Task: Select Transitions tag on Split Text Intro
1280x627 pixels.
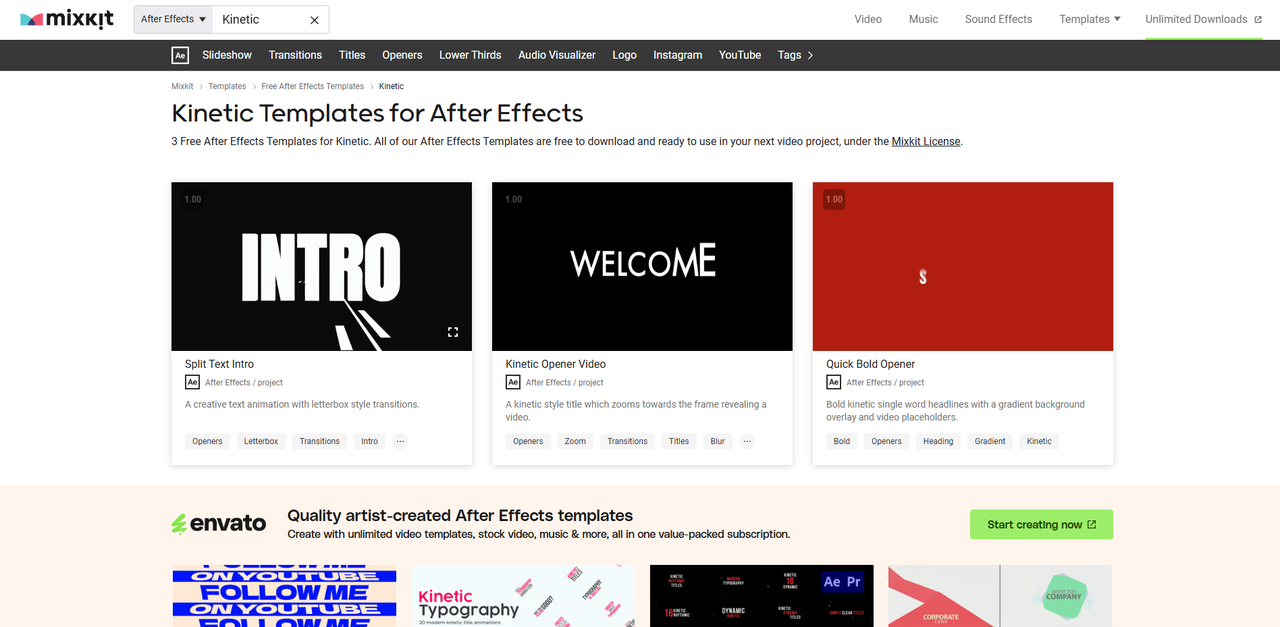Action: [320, 441]
